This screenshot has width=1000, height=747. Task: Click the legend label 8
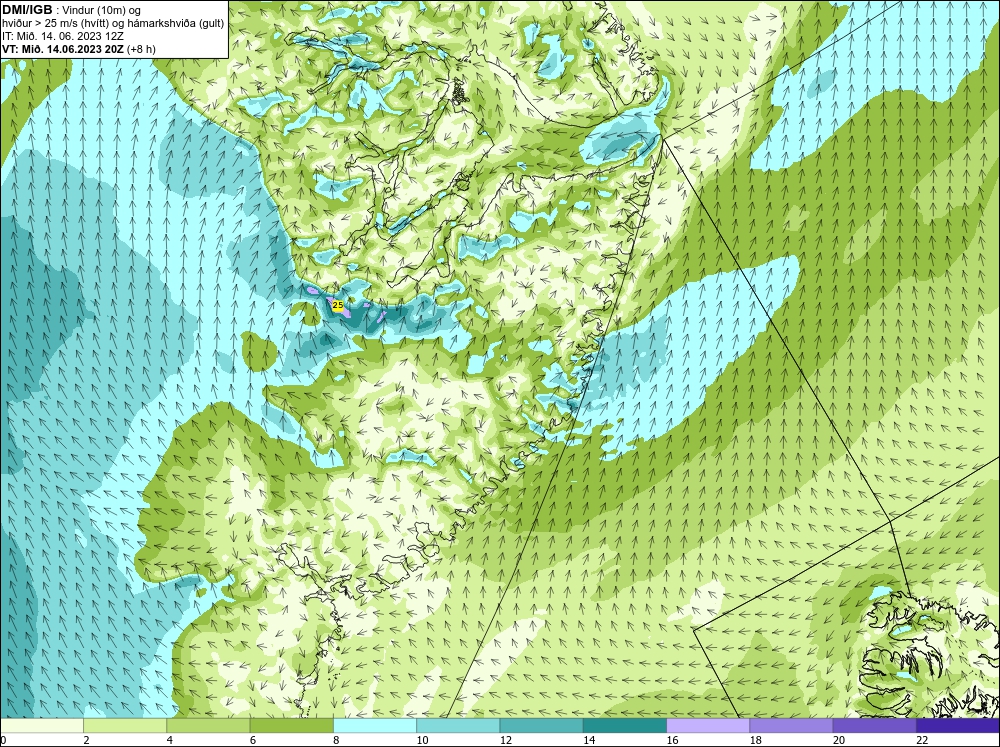click(336, 740)
